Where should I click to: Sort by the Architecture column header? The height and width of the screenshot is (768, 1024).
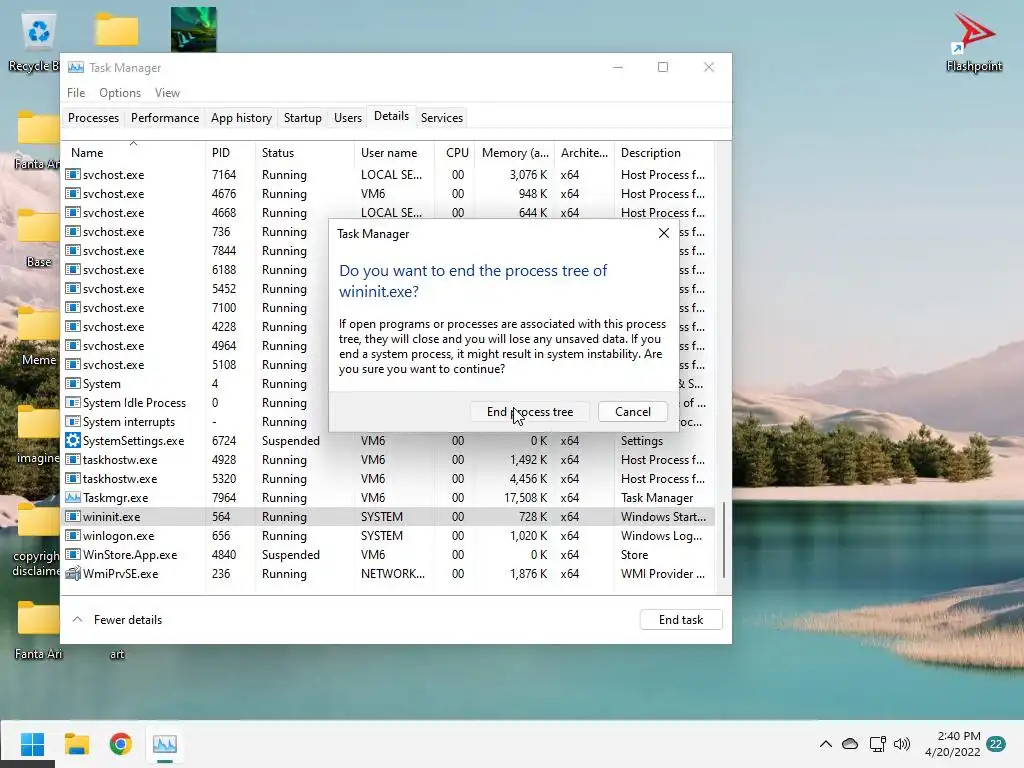point(584,152)
